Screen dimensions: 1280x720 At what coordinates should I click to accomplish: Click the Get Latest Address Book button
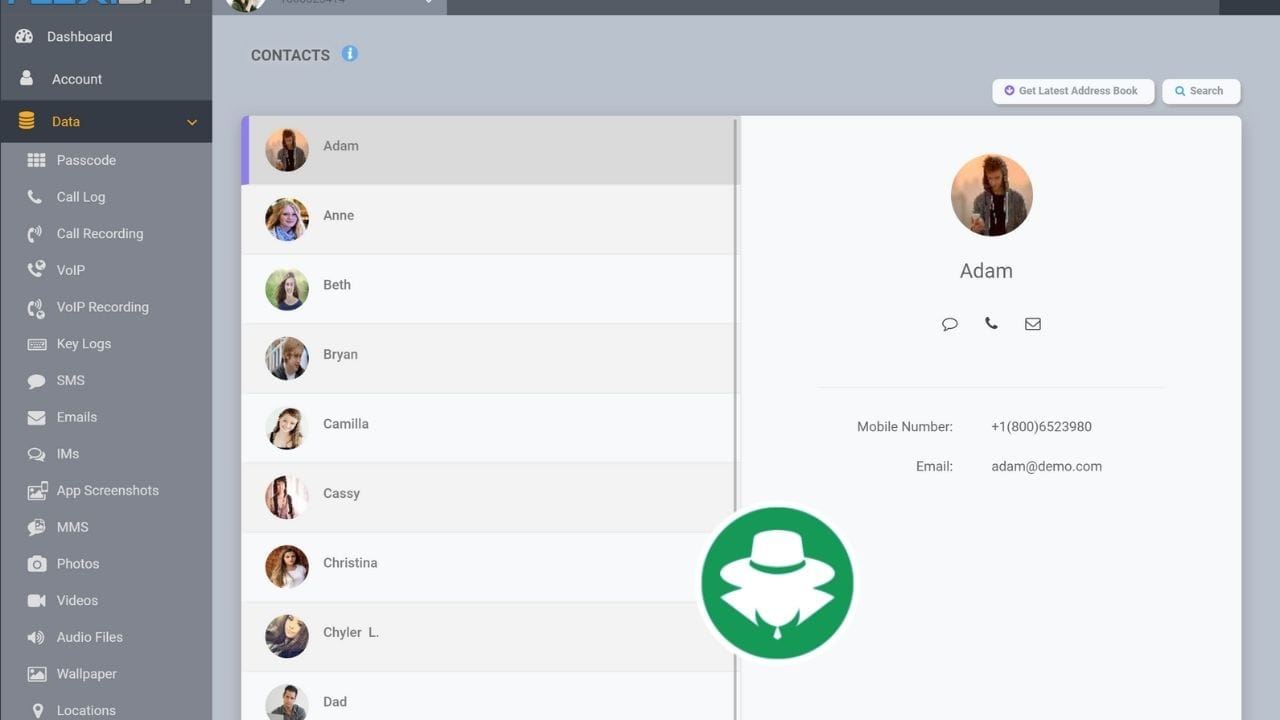coord(1073,91)
